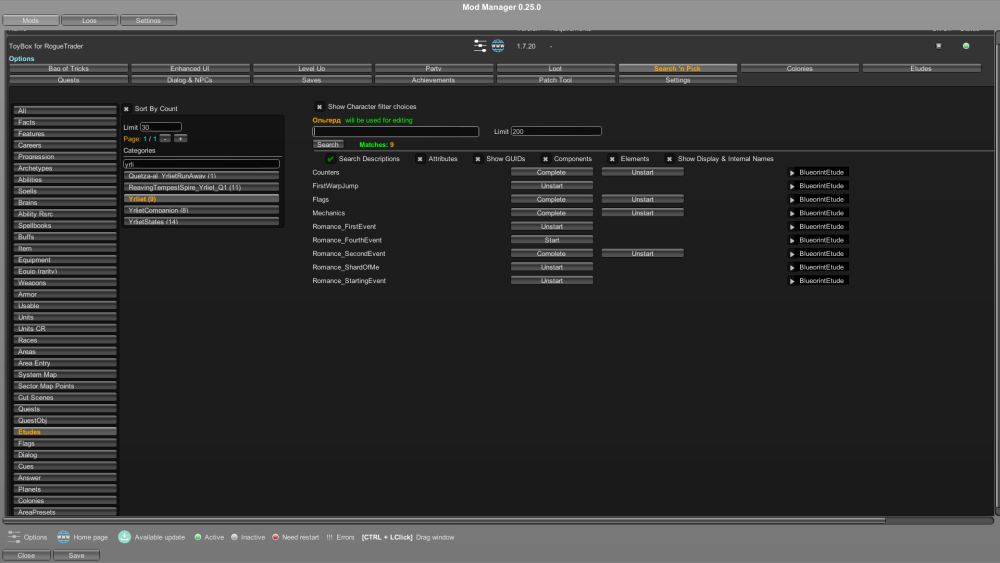
Task: Expand the BlueprintEtude disclosure for Counters
Action: tap(793, 173)
